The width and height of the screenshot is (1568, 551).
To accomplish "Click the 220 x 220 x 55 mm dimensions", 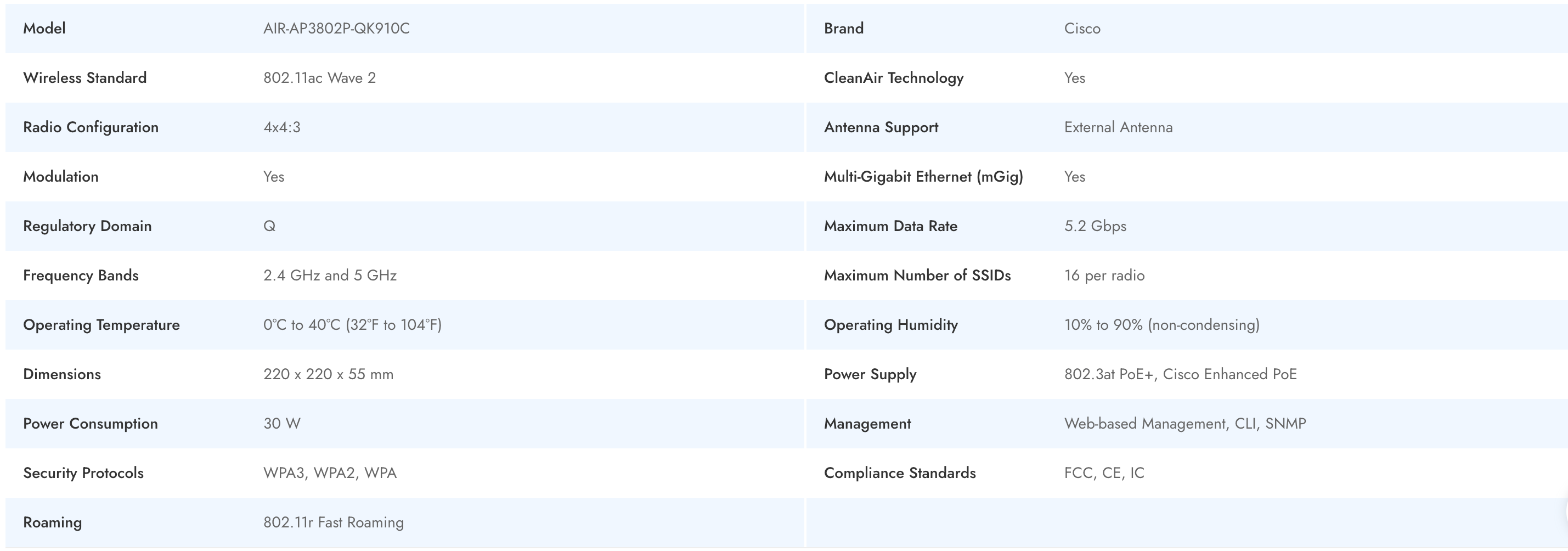I will [328, 374].
